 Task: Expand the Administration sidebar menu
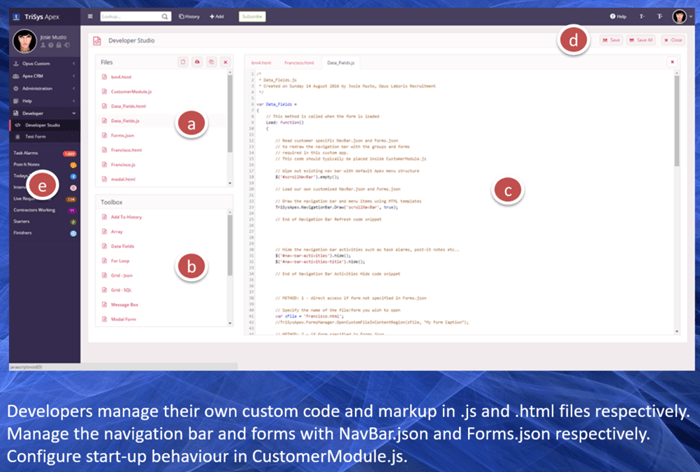(45, 88)
